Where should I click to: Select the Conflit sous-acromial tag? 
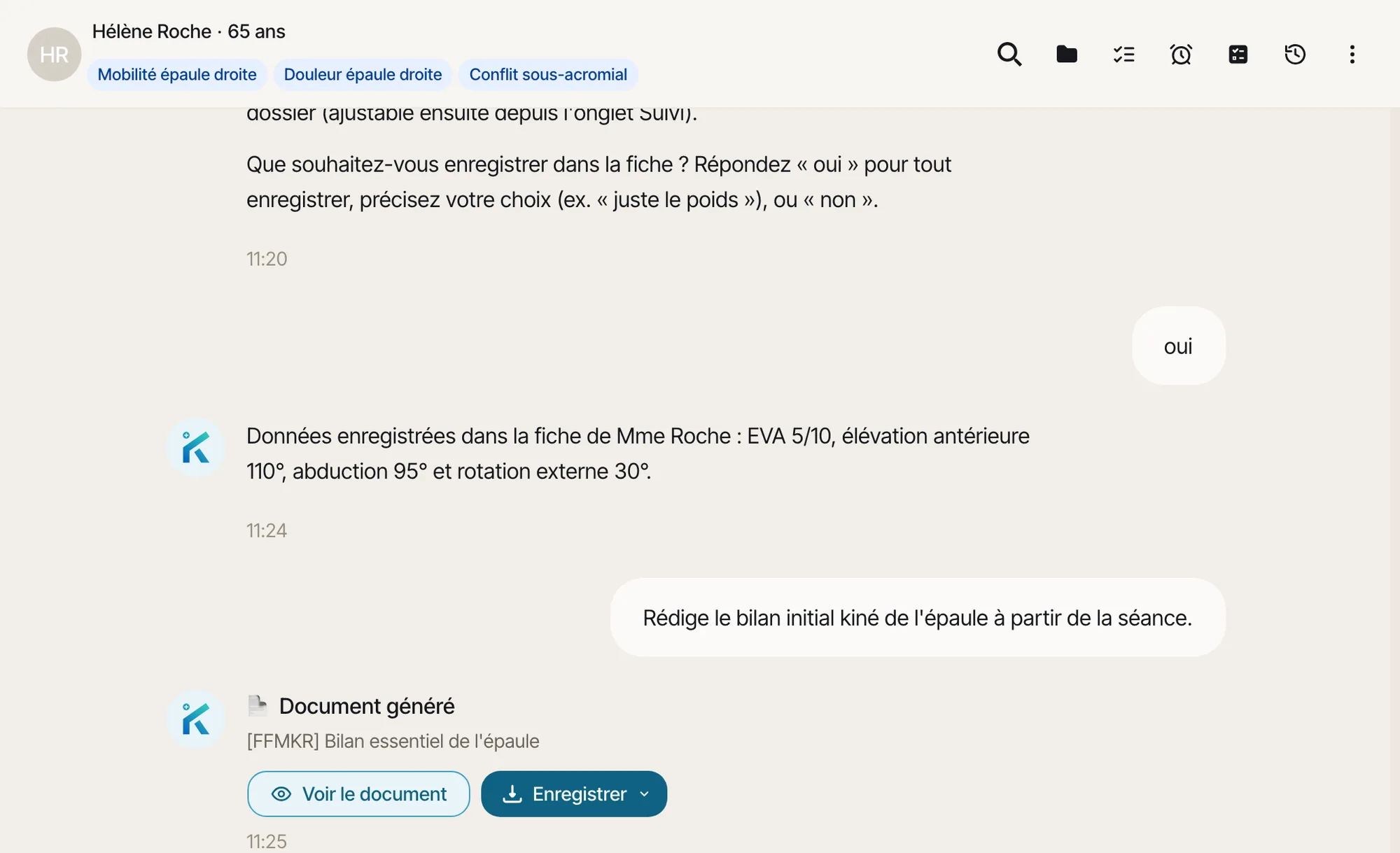click(x=548, y=74)
